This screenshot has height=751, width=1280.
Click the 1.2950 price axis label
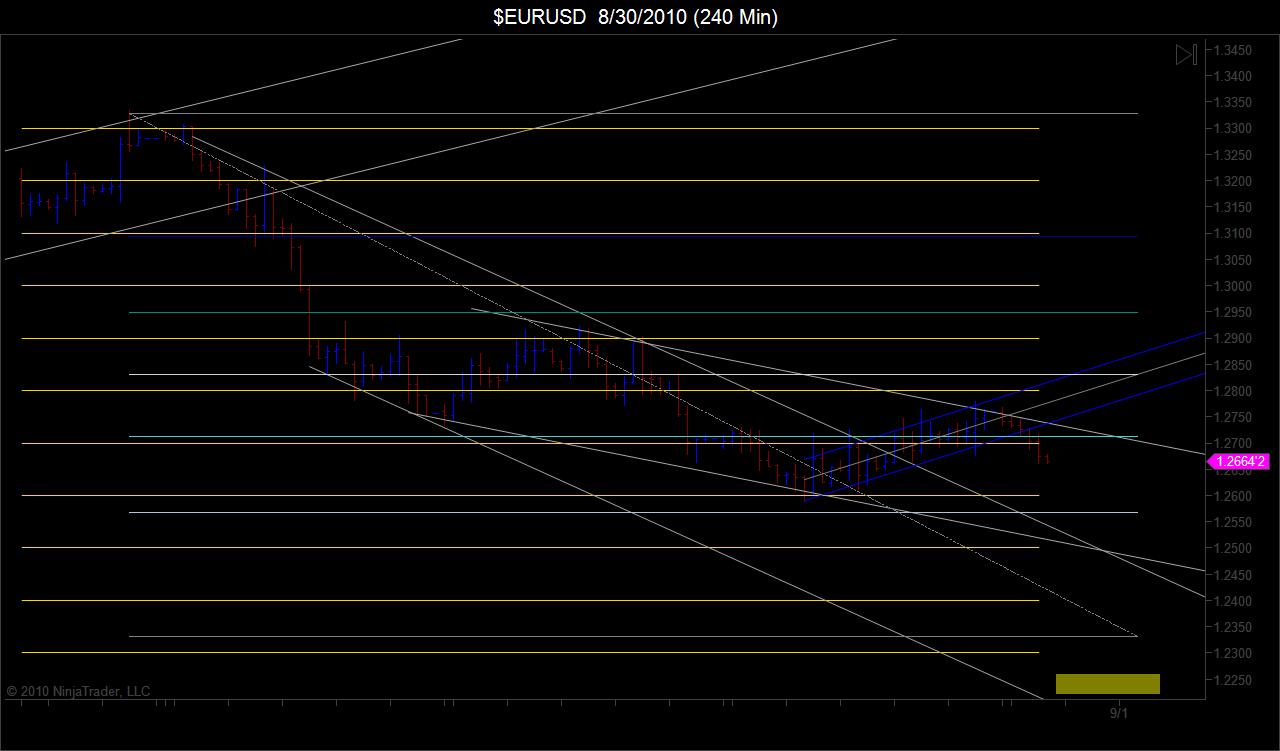tap(1233, 312)
